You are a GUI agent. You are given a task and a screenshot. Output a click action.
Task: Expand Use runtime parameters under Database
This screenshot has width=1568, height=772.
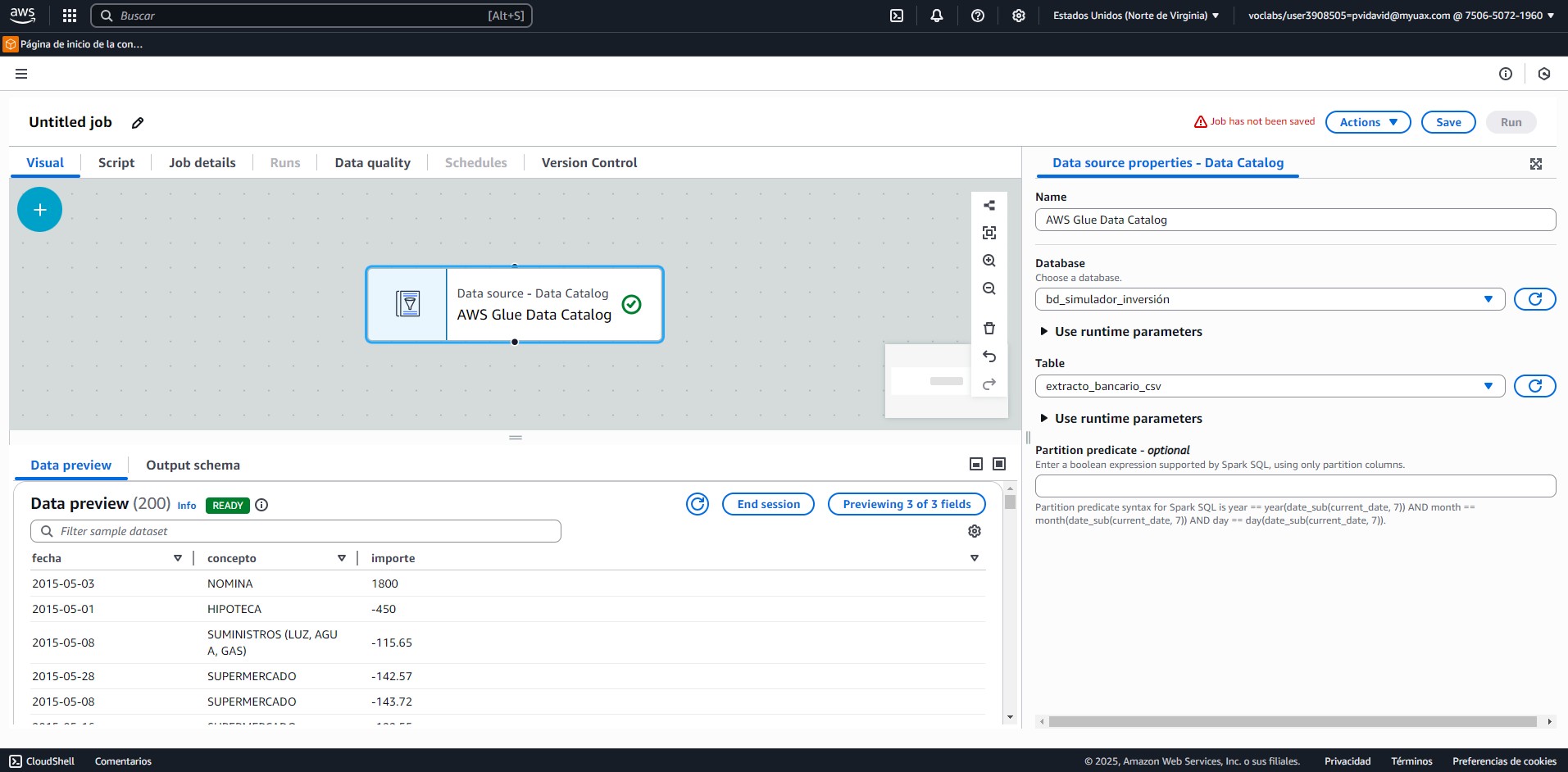[x=1120, y=332]
